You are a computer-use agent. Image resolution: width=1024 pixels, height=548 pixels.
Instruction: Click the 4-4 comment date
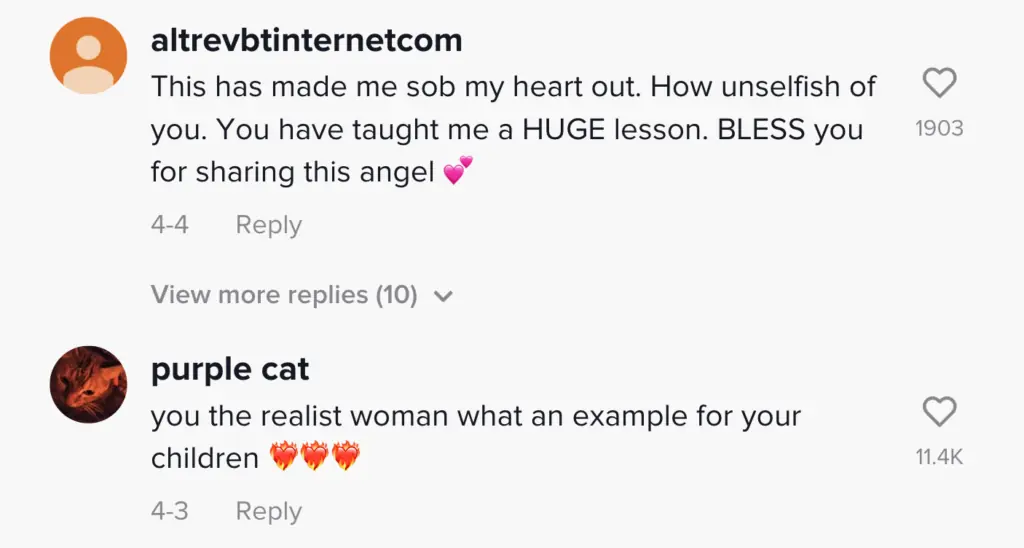pos(169,225)
